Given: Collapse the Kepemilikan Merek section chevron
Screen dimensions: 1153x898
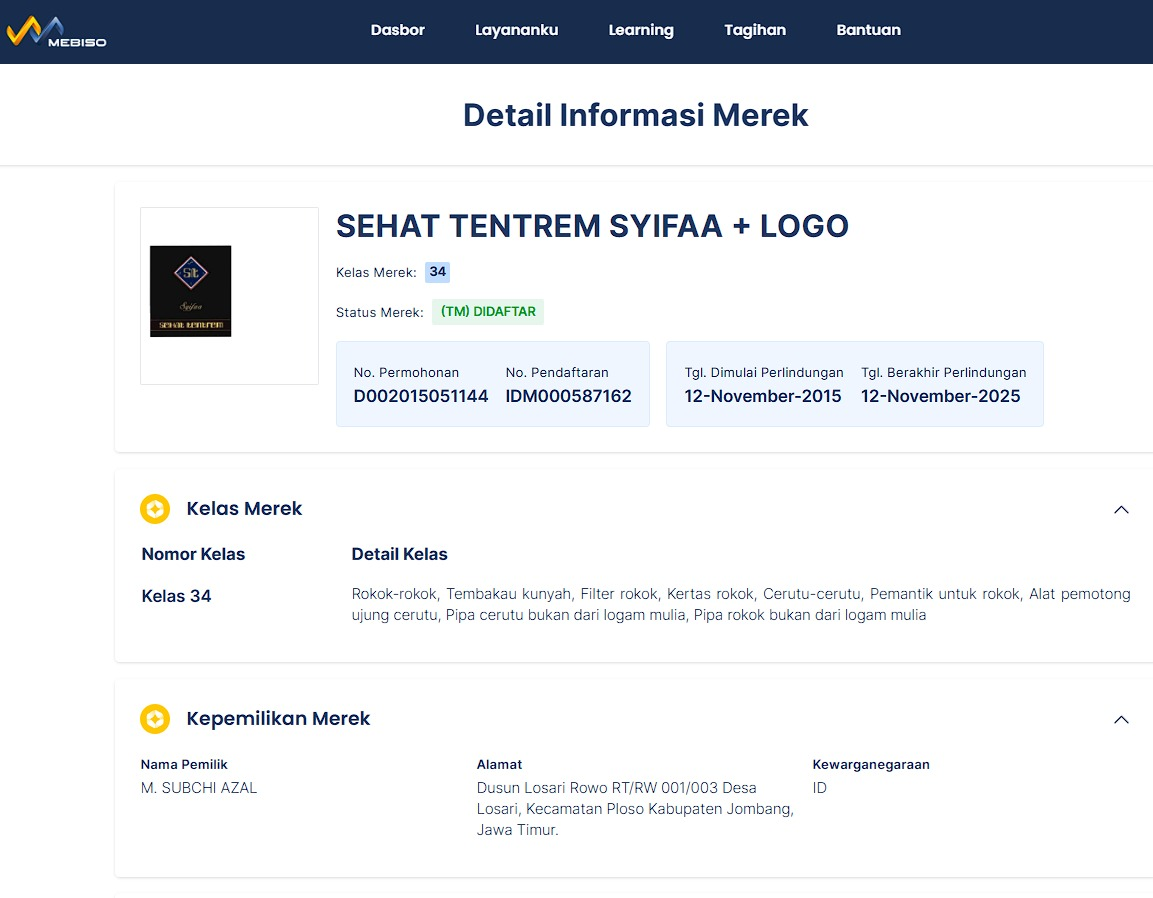Looking at the screenshot, I should (1121, 719).
